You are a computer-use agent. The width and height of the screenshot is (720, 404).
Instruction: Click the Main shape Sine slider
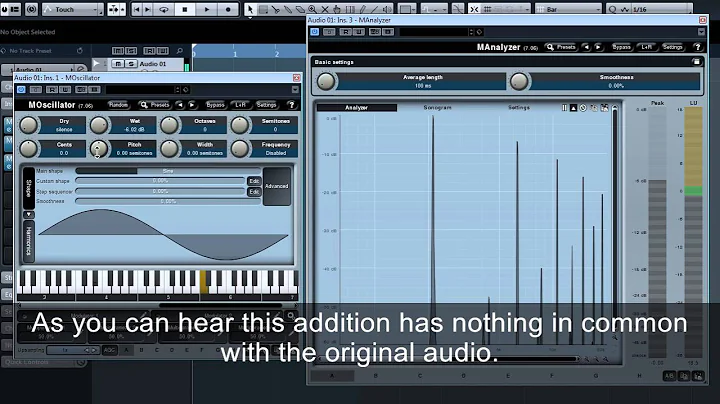tap(168, 171)
